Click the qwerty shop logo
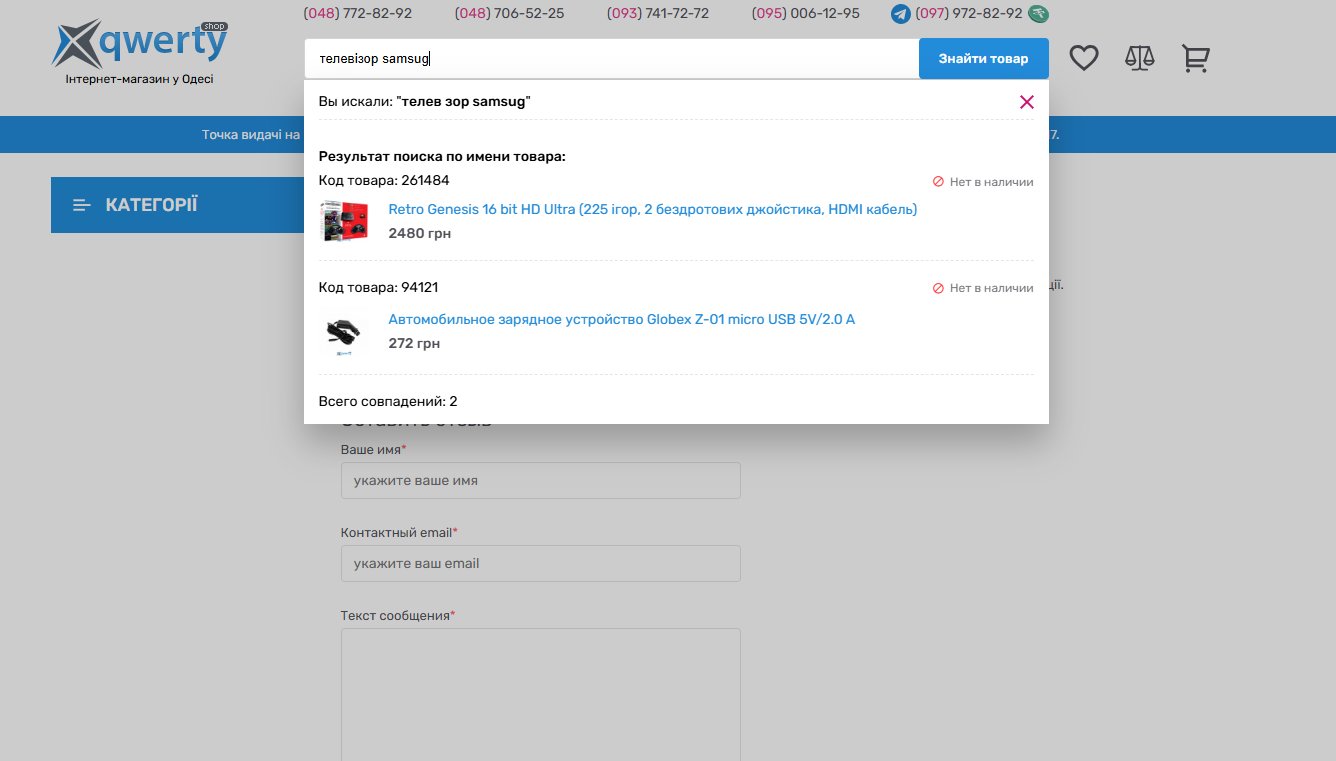 (x=140, y=45)
